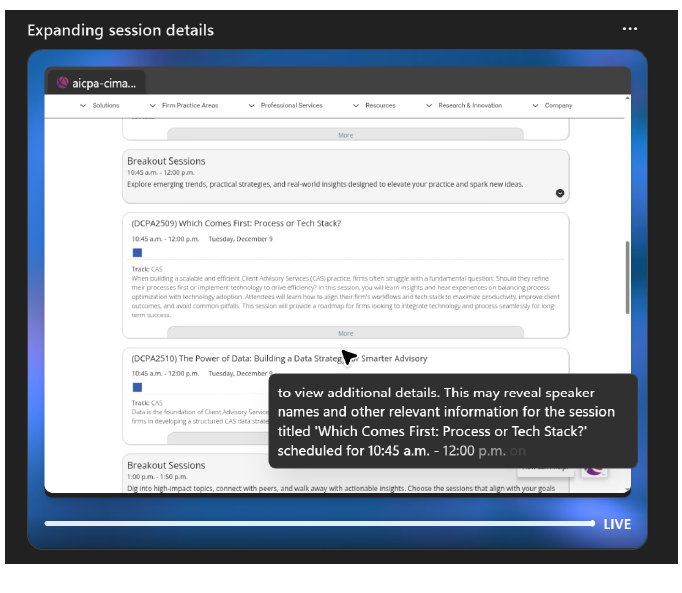Open the Solutions dropdown menu
682x593 pixels.
click(99, 105)
